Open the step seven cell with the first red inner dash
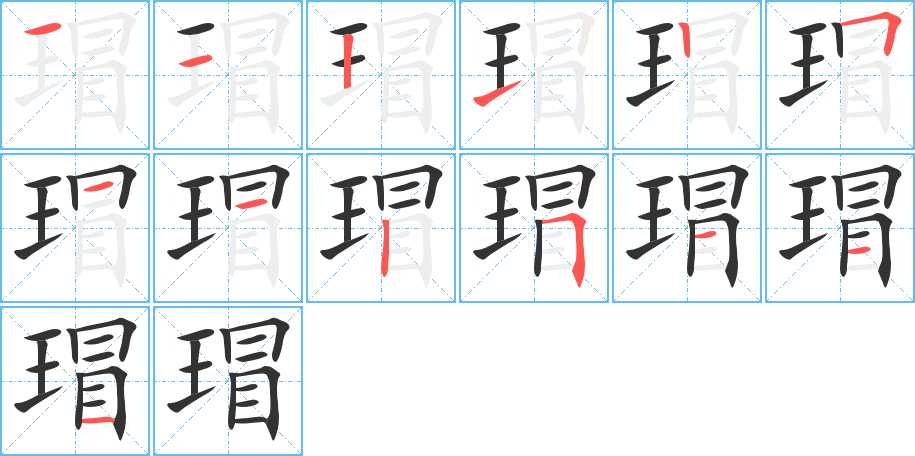 pyautogui.click(x=75, y=228)
